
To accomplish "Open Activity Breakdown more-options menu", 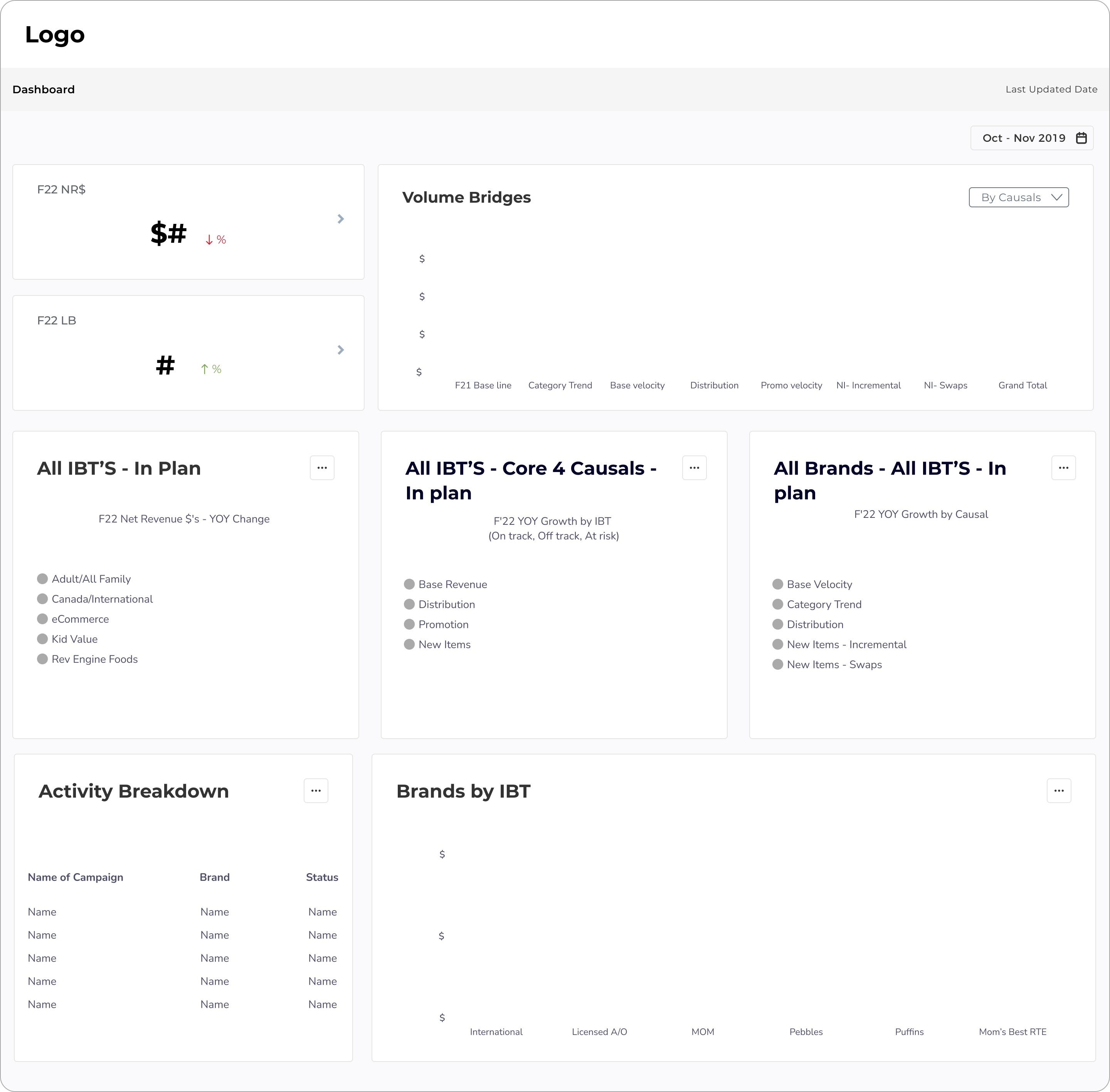I will click(316, 791).
